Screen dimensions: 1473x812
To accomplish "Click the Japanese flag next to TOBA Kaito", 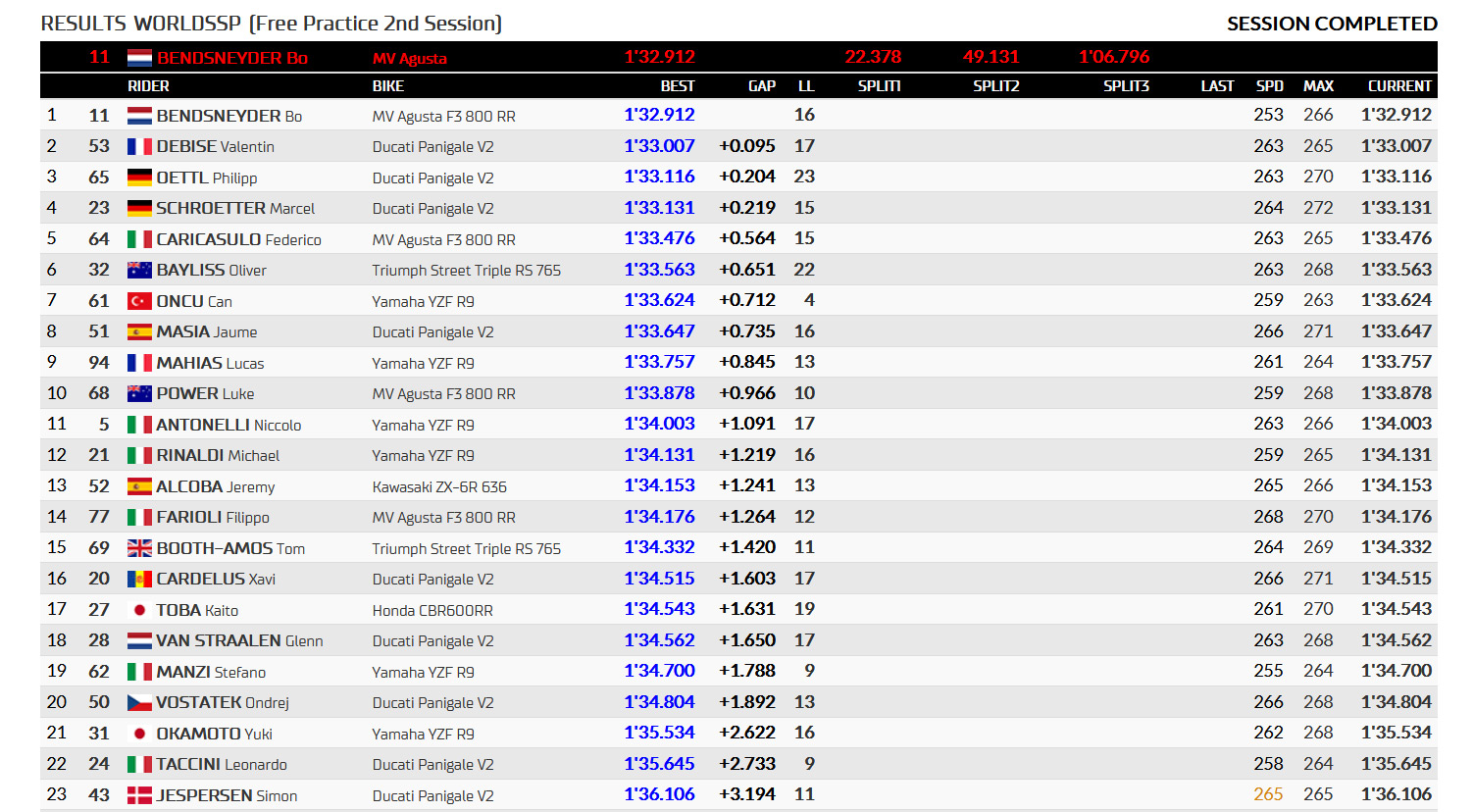I will pos(139,610).
